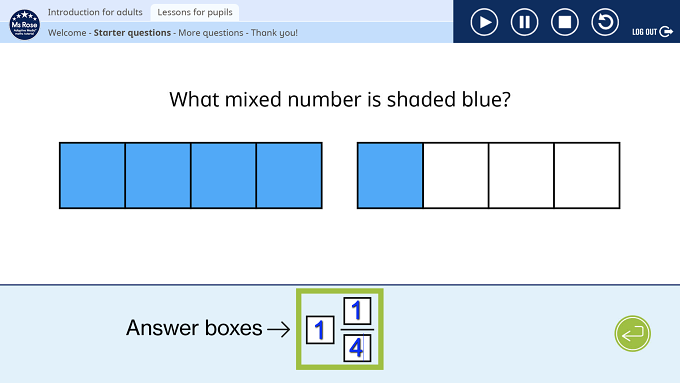Focus the whole number answer box
The image size is (680, 383).
click(x=320, y=330)
